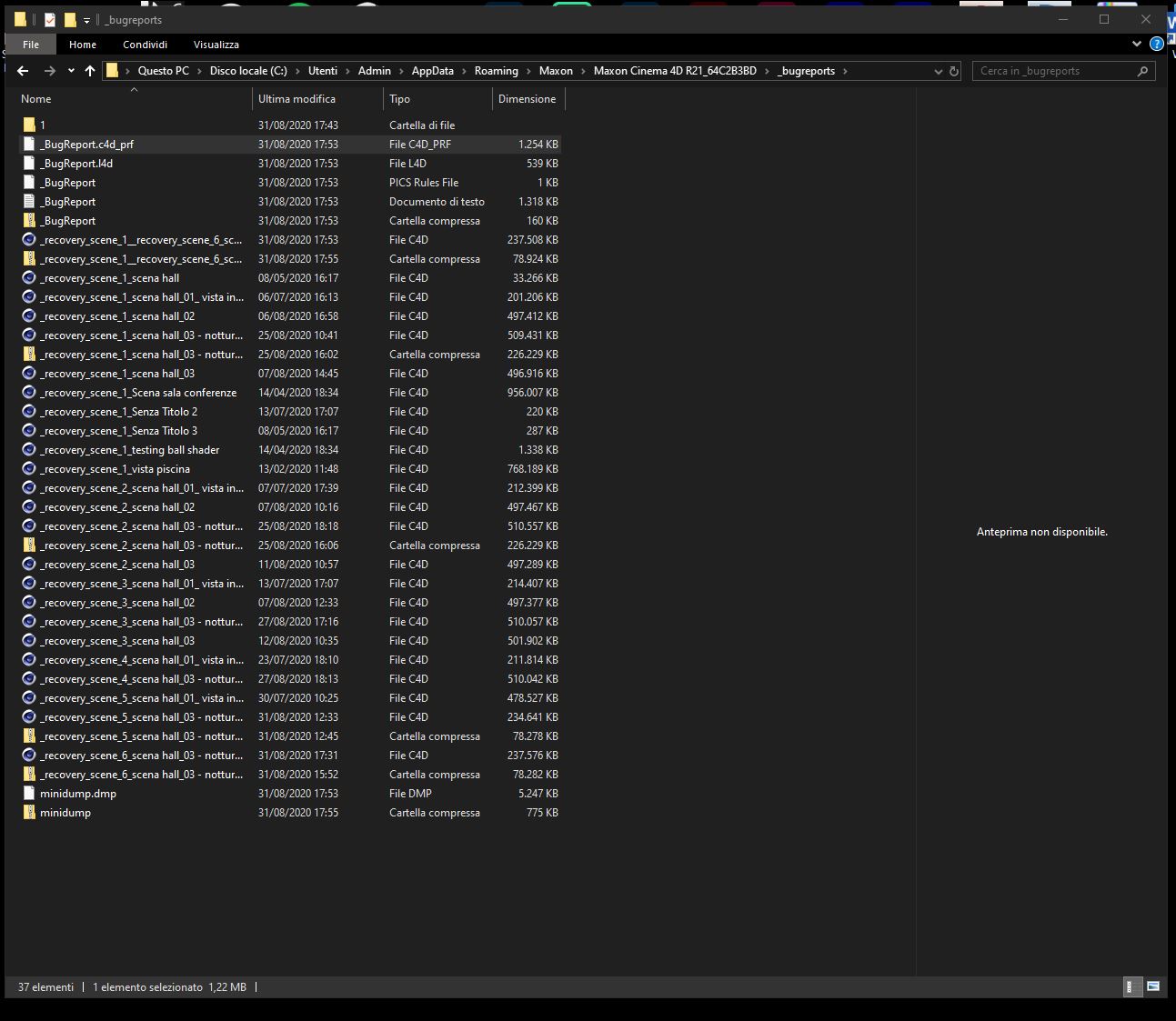Click C4D icon of _recovery_scene_1_Senza Titolo 2

29,411
